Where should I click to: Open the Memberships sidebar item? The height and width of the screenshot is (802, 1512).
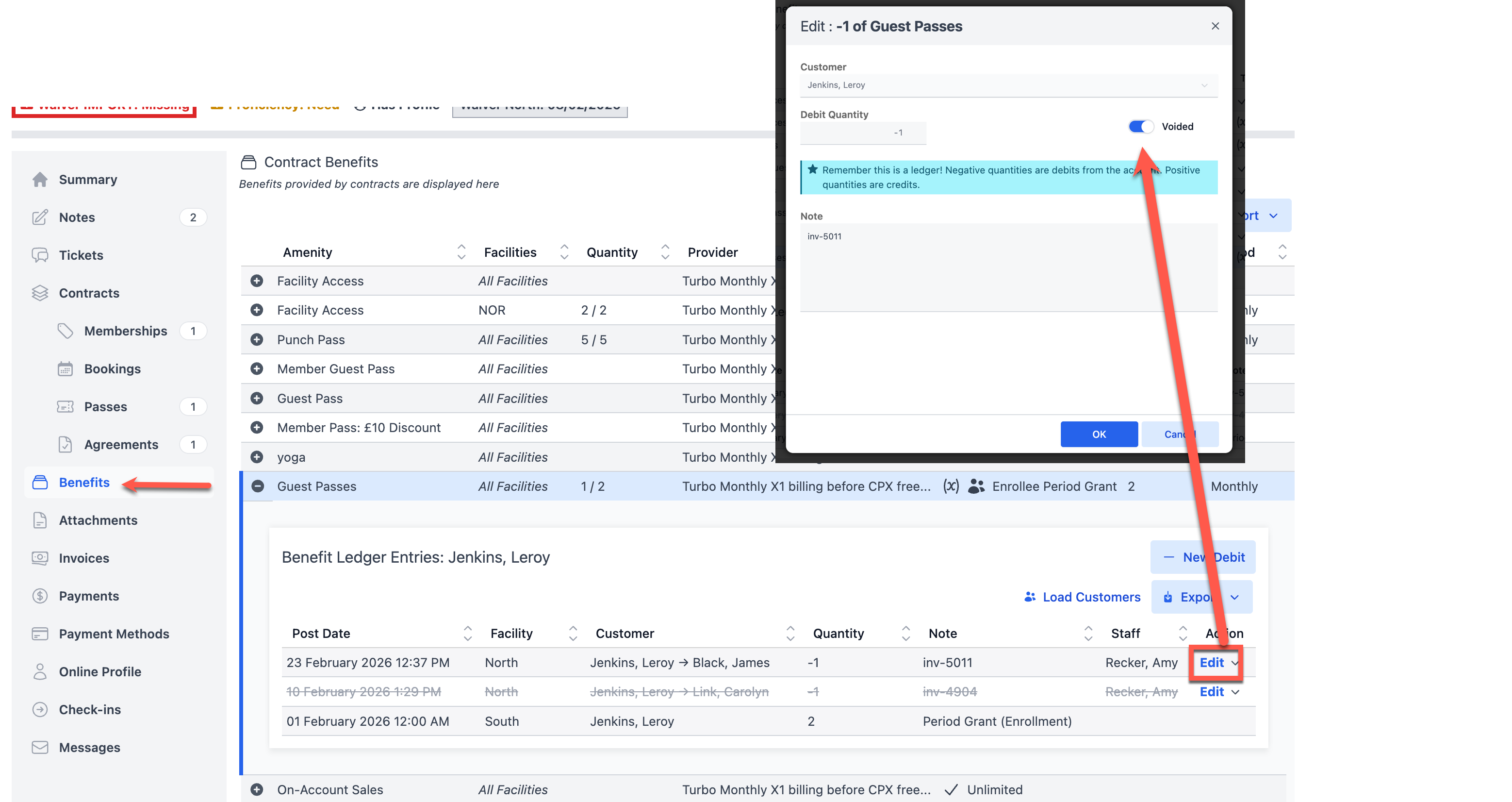pos(126,331)
